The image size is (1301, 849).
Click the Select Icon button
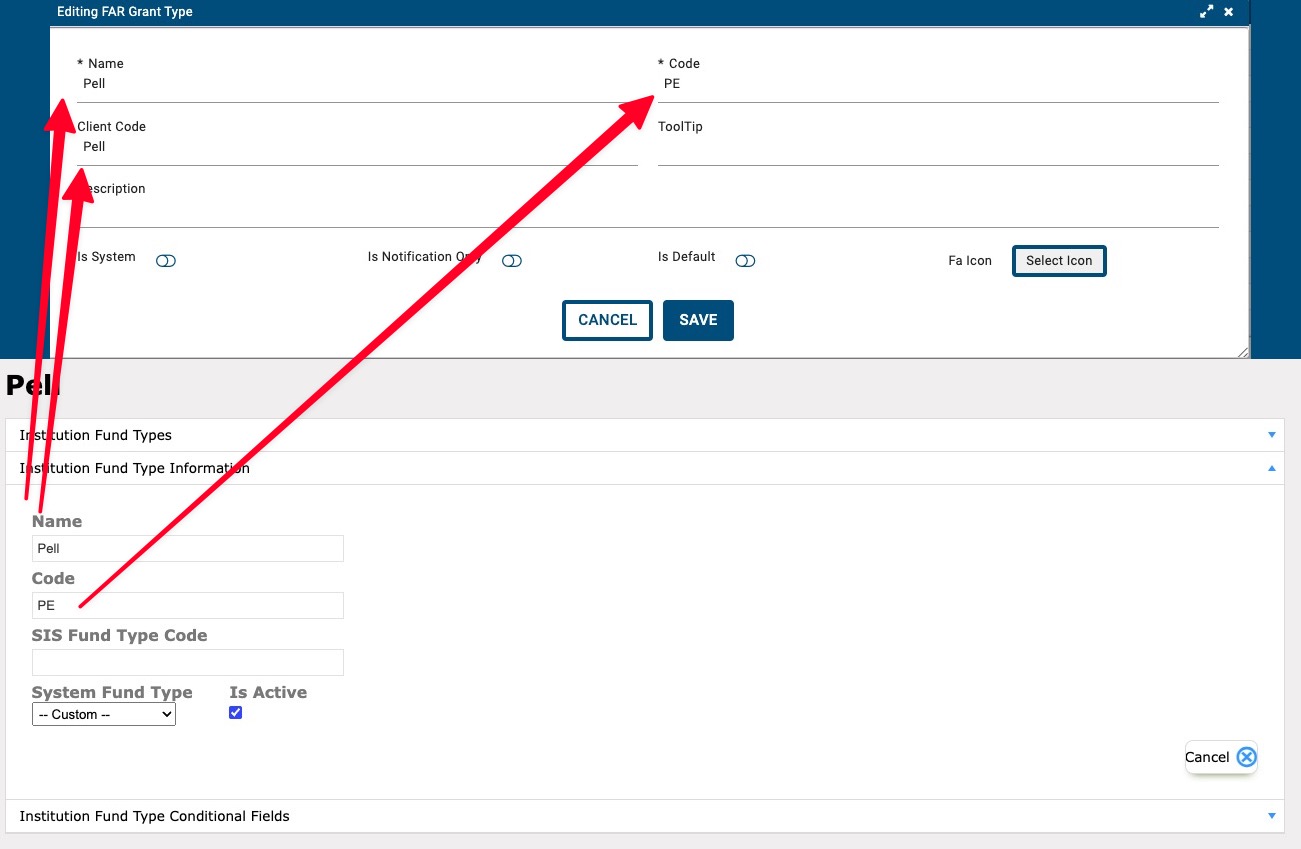(1059, 261)
